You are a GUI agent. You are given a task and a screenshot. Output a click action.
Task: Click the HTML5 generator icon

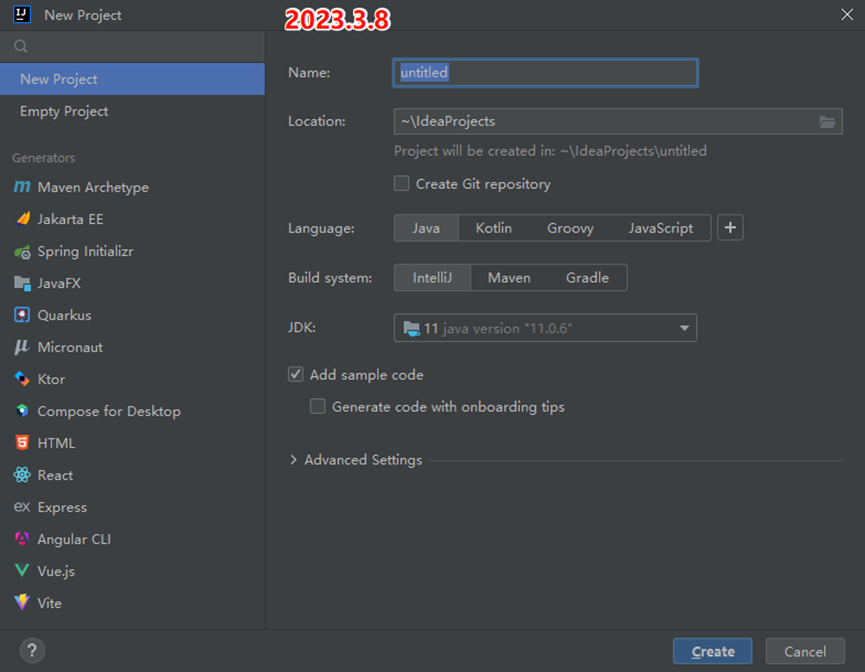pos(22,443)
